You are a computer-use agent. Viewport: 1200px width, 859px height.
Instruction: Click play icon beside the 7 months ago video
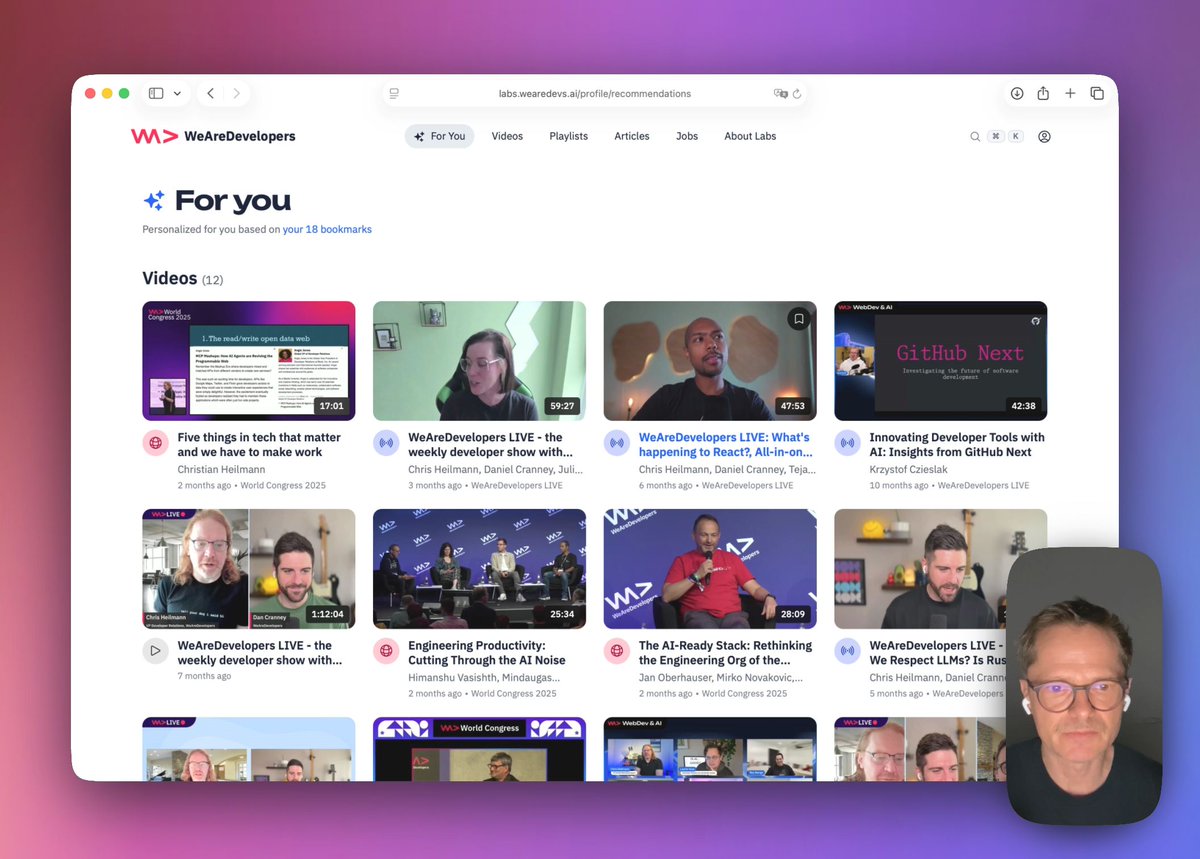click(155, 651)
